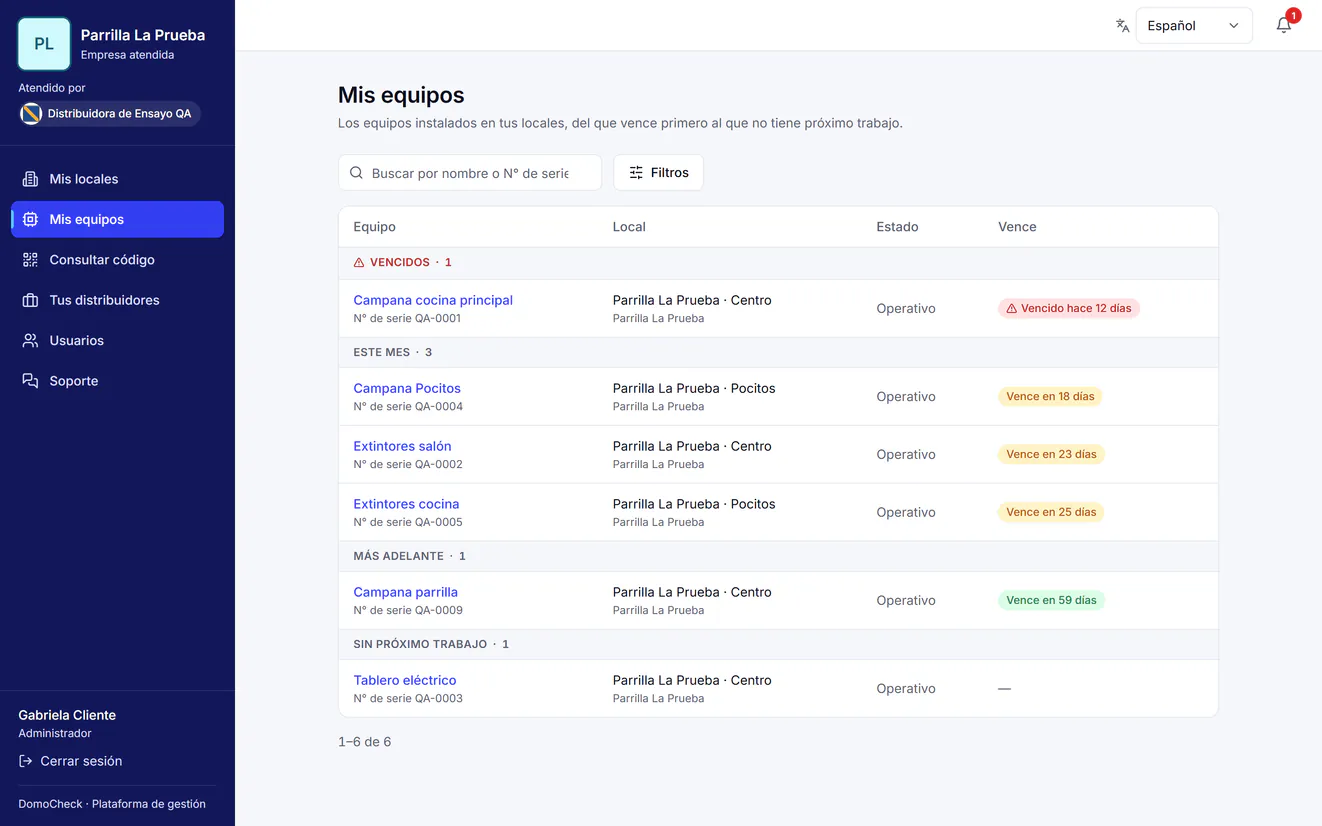Click the Distribuidora de Ensayo QA logo
Screen dimensions: 1322x826
click(x=31, y=114)
